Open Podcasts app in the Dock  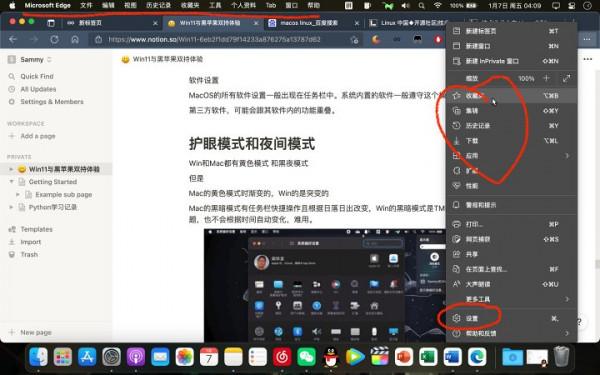(136, 357)
